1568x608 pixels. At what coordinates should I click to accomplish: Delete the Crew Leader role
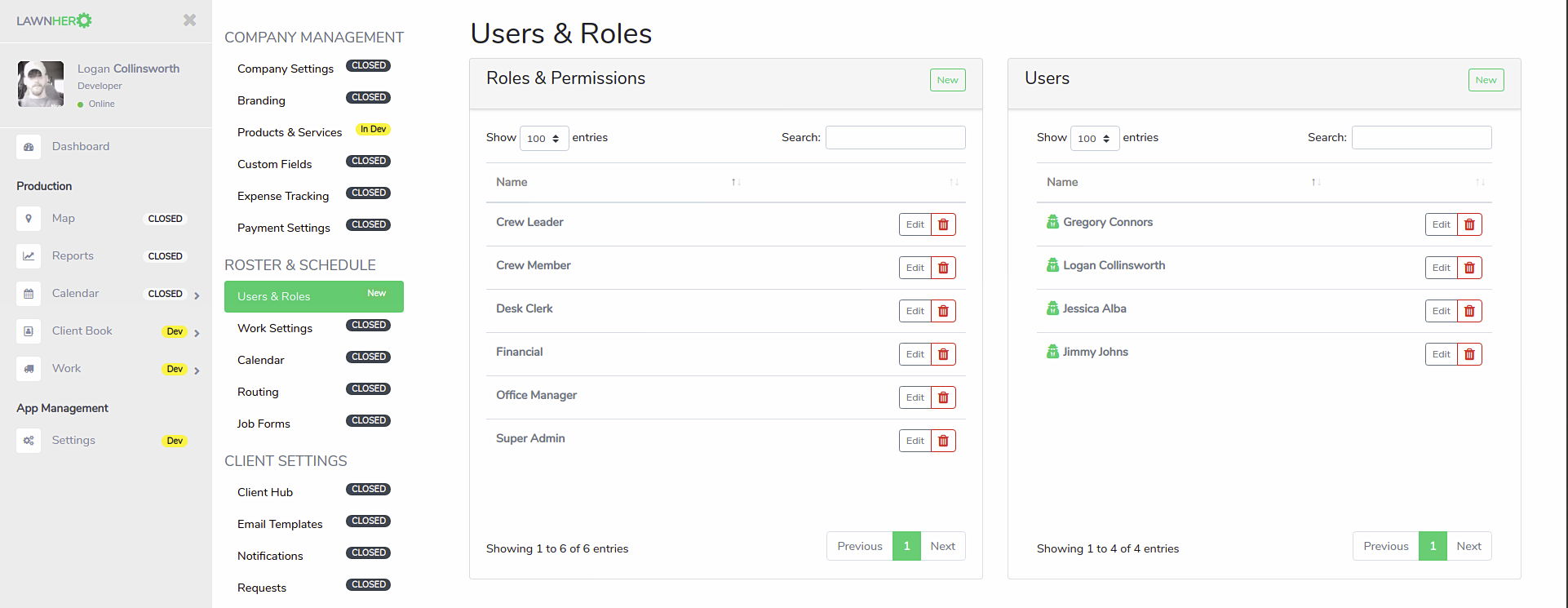point(943,224)
